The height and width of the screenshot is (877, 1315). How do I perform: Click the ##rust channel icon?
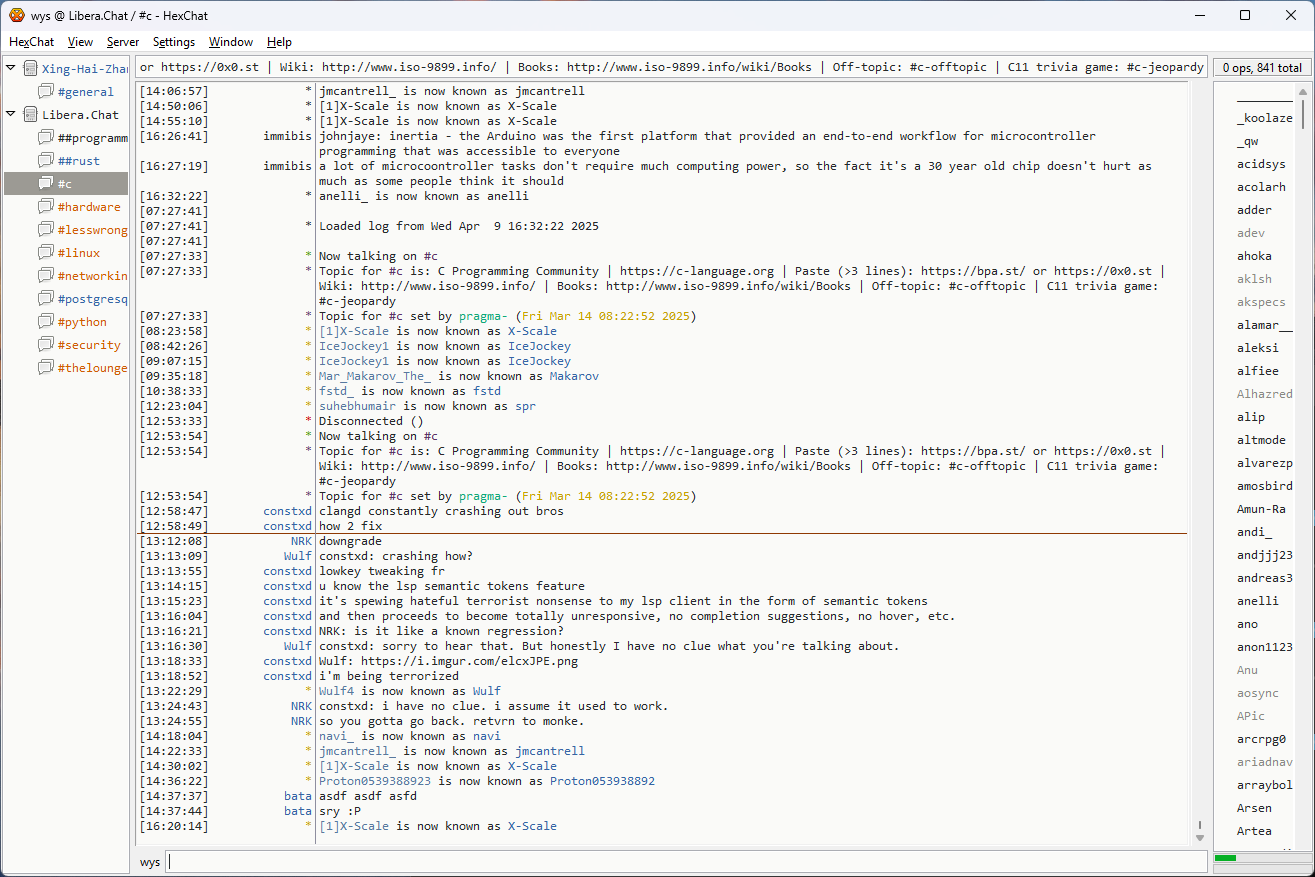(46, 160)
